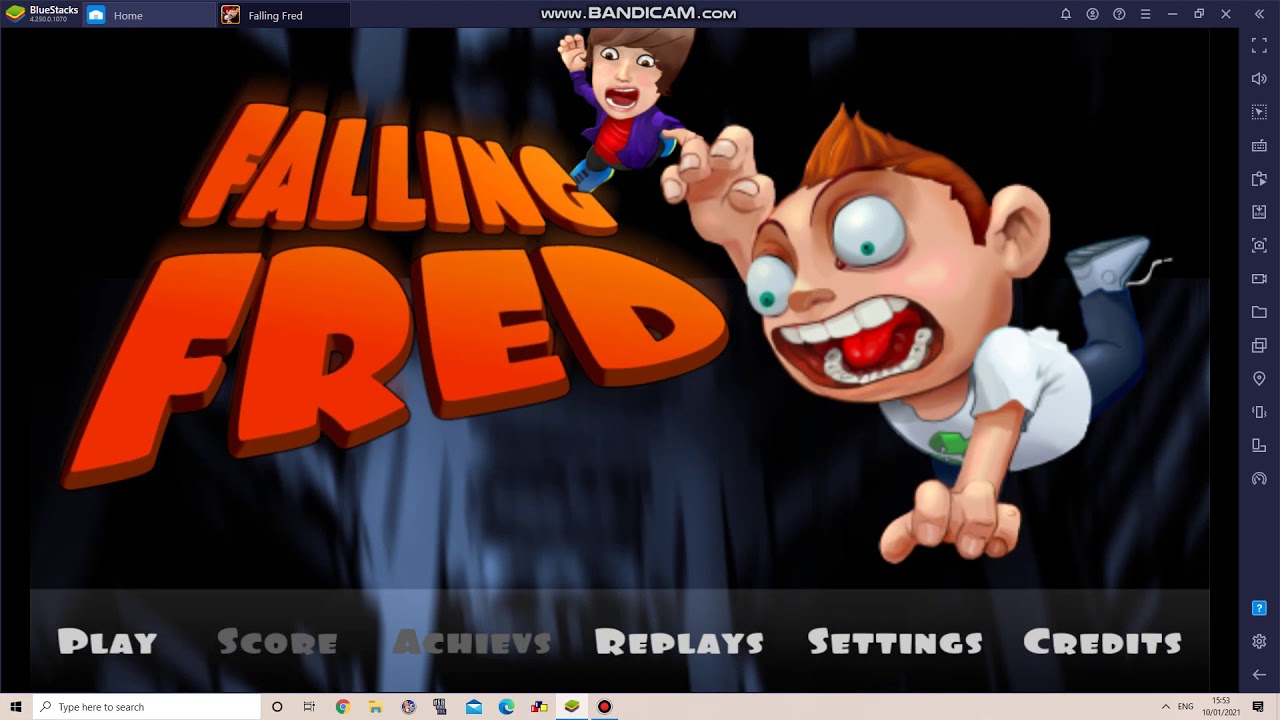Click the install APK icon in sidebar
Image resolution: width=1280 pixels, height=720 pixels.
[1259, 212]
